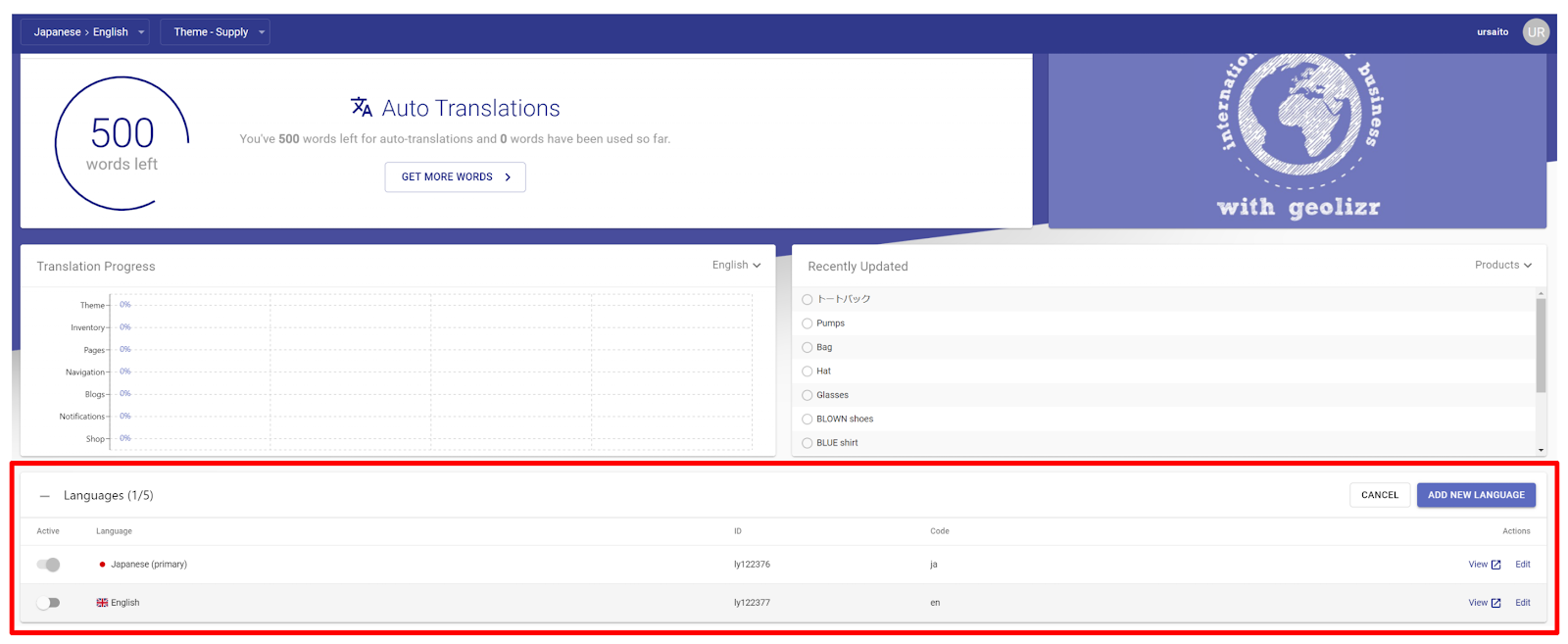Toggle the Japanese (primary) active switch
Viewport: 1568px width, 644px height.
click(48, 565)
